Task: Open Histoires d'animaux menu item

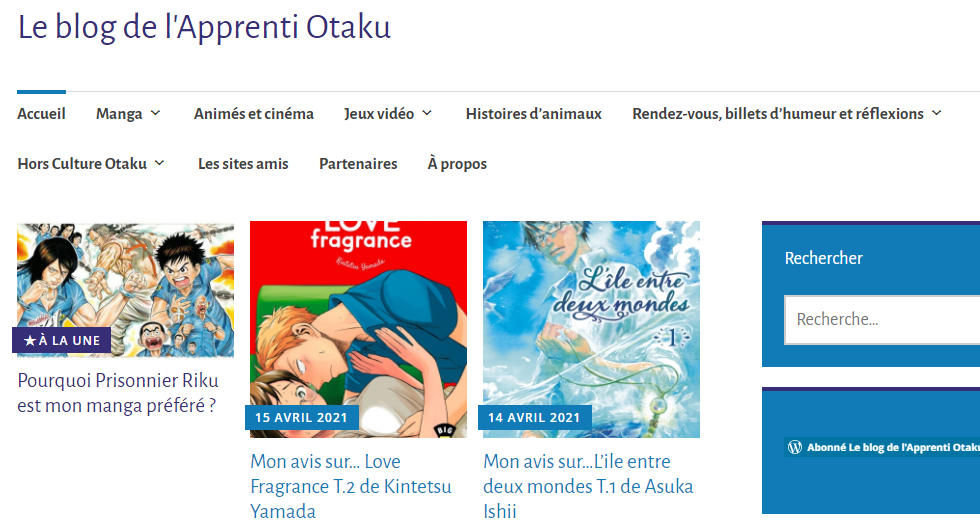Action: 534,114
